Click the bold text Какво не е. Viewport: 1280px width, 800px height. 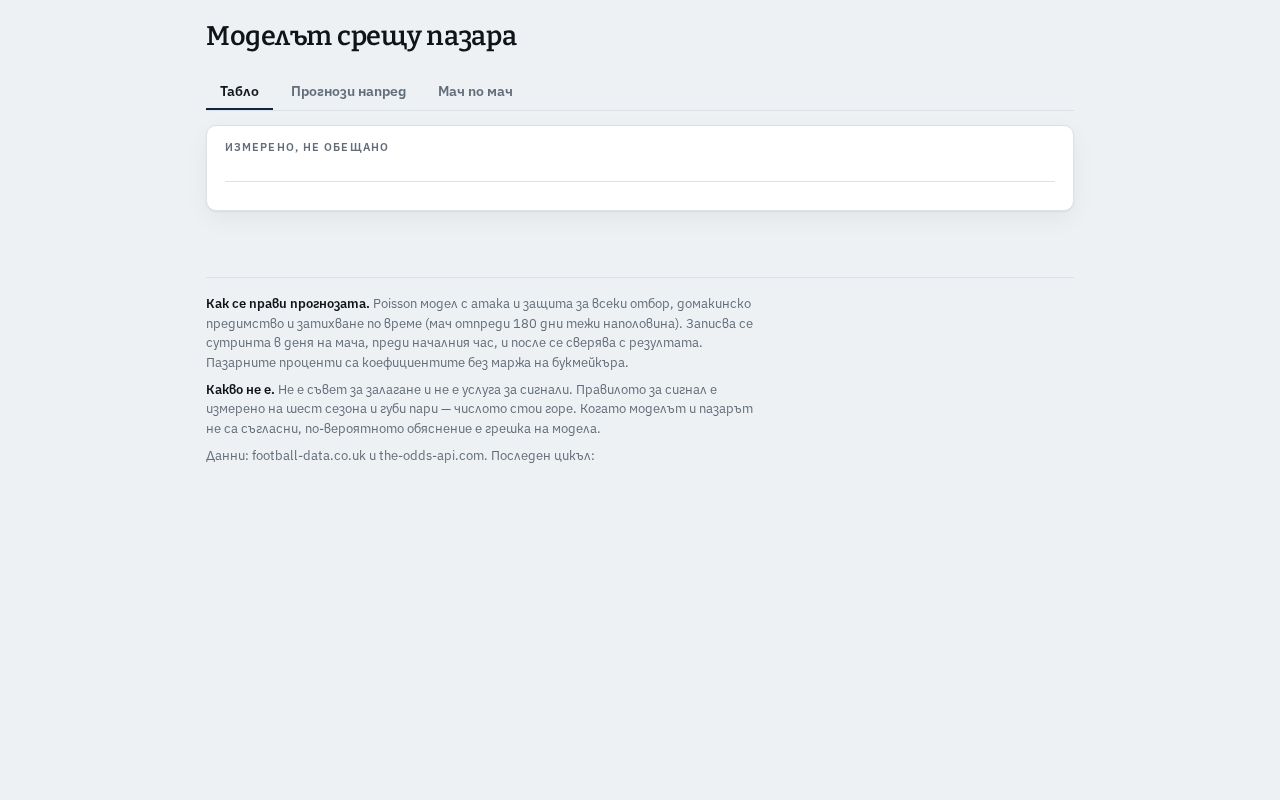(x=240, y=390)
